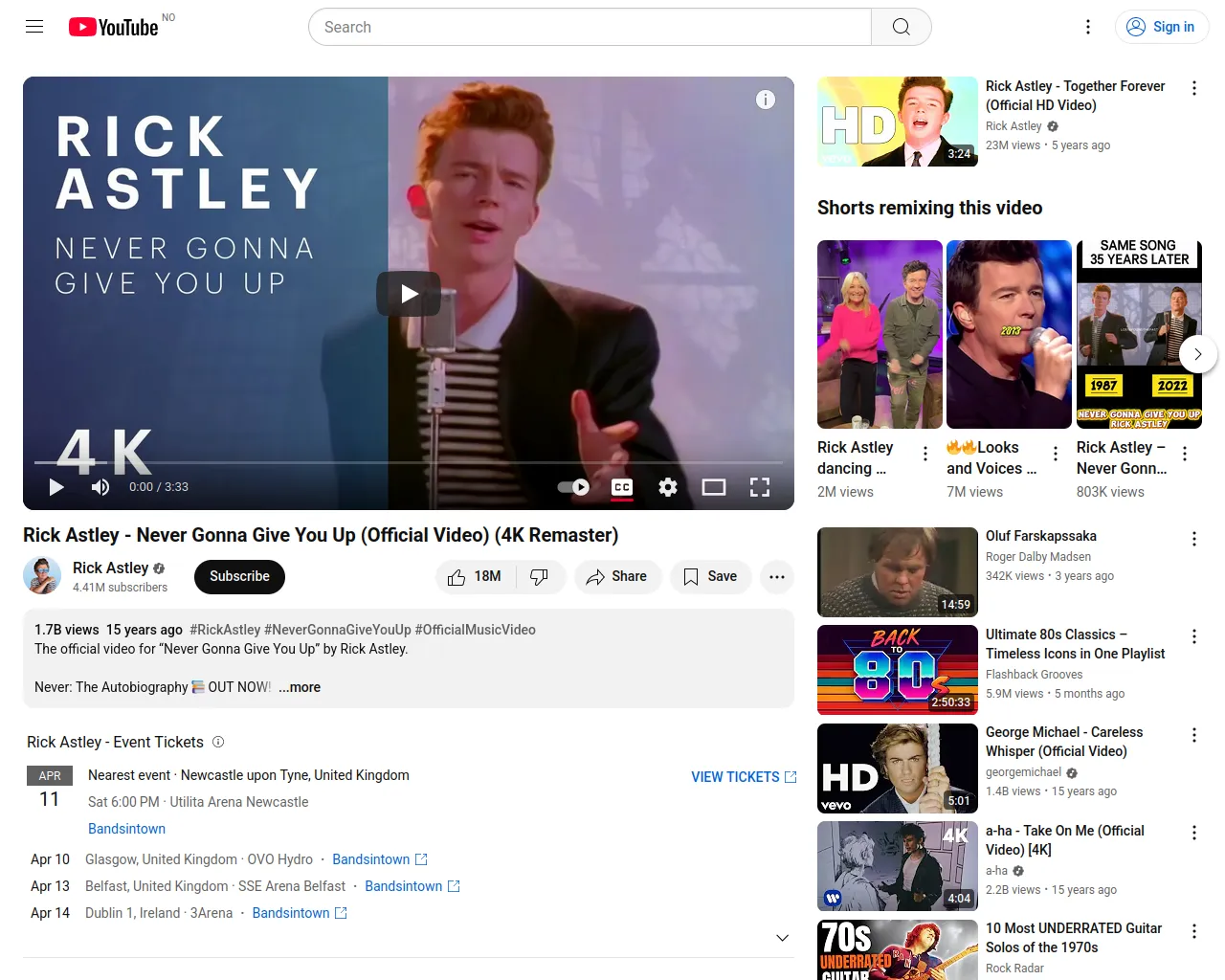The height and width of the screenshot is (980, 1225).
Task: Open the #RickAstley hashtag
Action: click(225, 630)
